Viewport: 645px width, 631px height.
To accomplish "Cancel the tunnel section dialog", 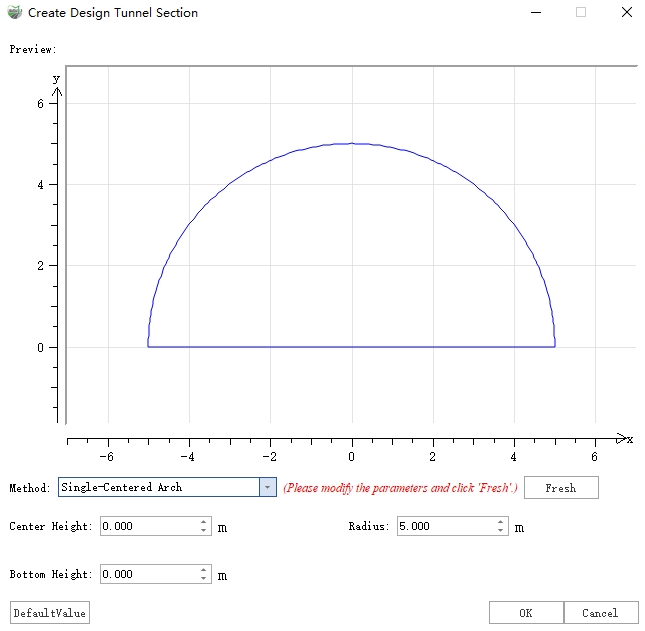I will point(600,613).
